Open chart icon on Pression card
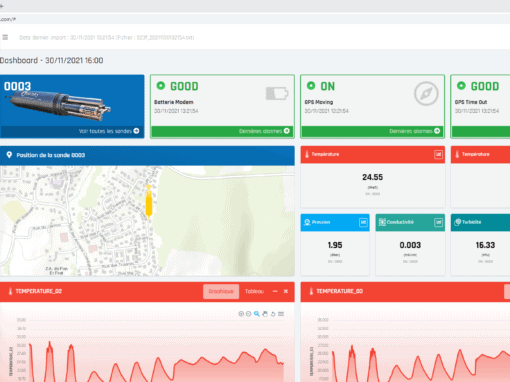The width and height of the screenshot is (510, 382). [x=363, y=222]
